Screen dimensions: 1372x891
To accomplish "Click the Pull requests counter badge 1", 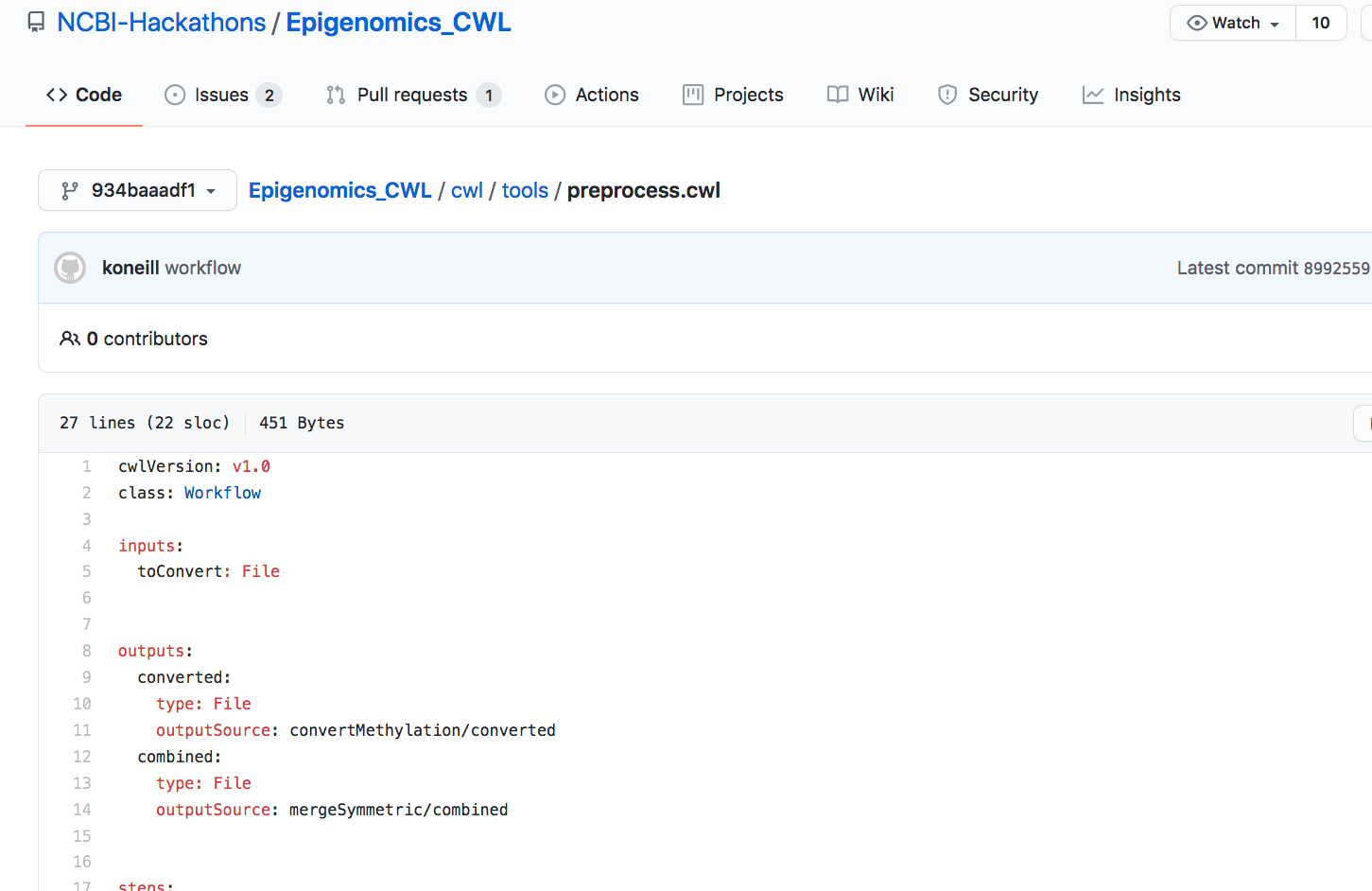I will pyautogui.click(x=489, y=95).
